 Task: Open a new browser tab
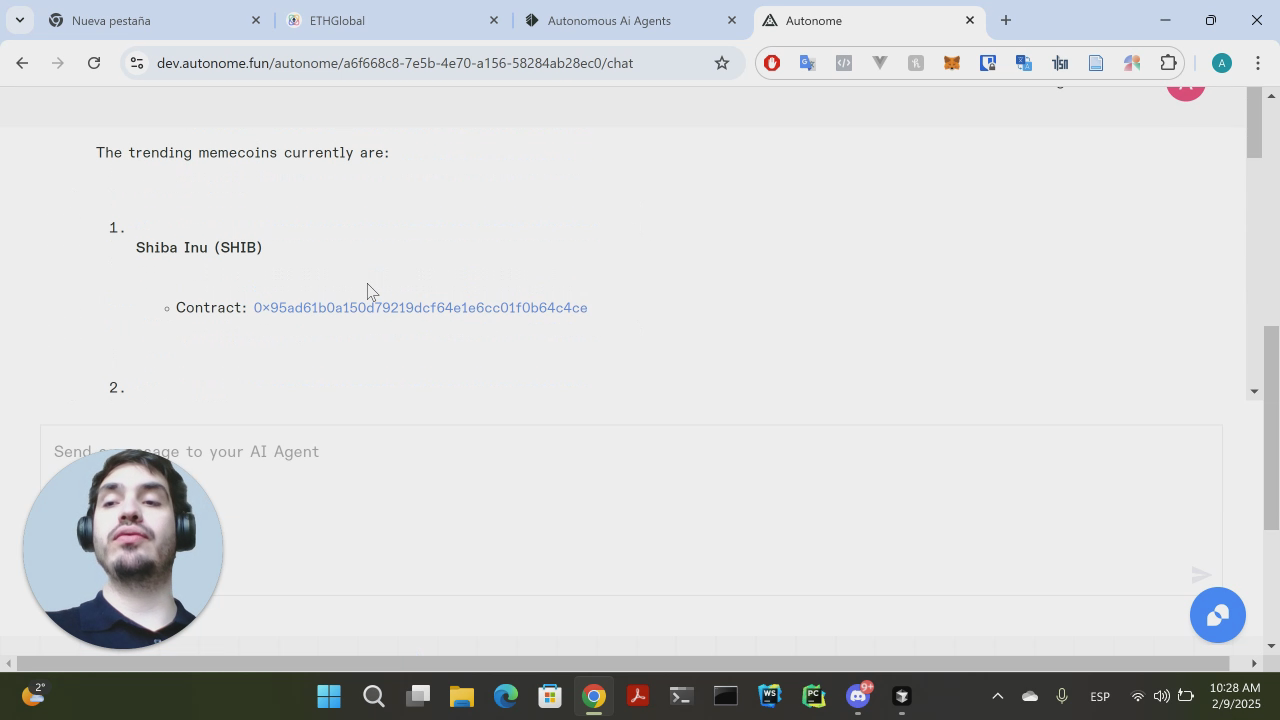[x=1006, y=20]
